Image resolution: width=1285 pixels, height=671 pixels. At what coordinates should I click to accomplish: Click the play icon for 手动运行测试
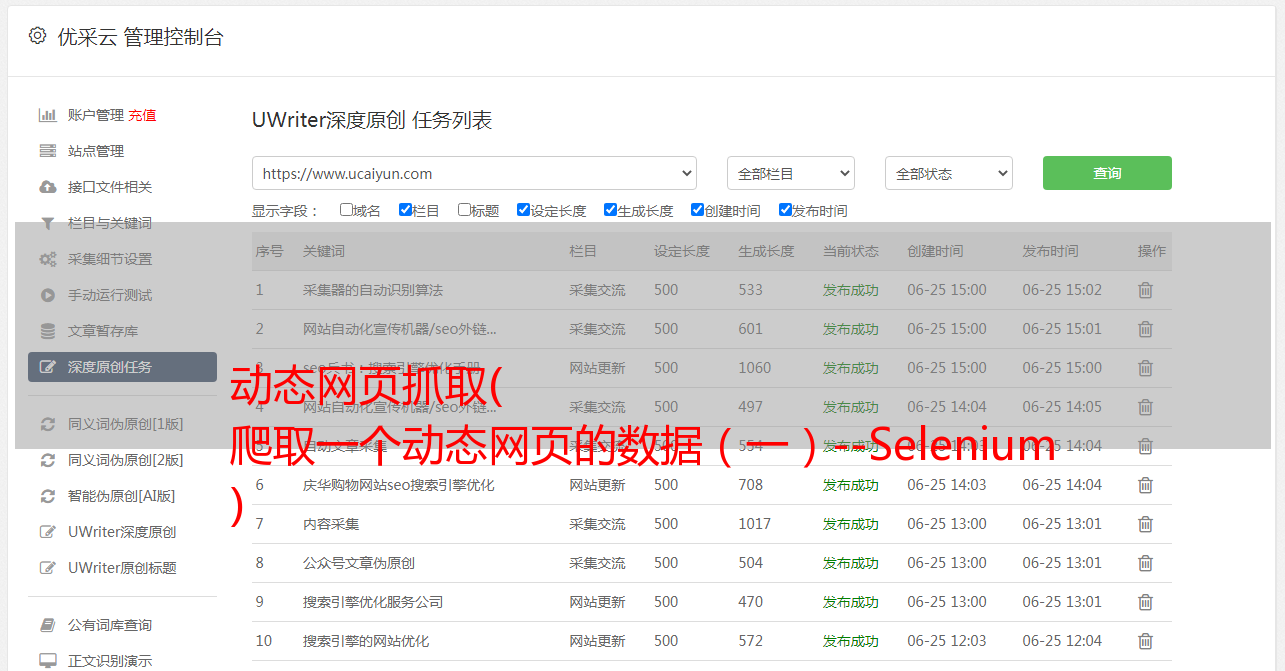tap(47, 295)
